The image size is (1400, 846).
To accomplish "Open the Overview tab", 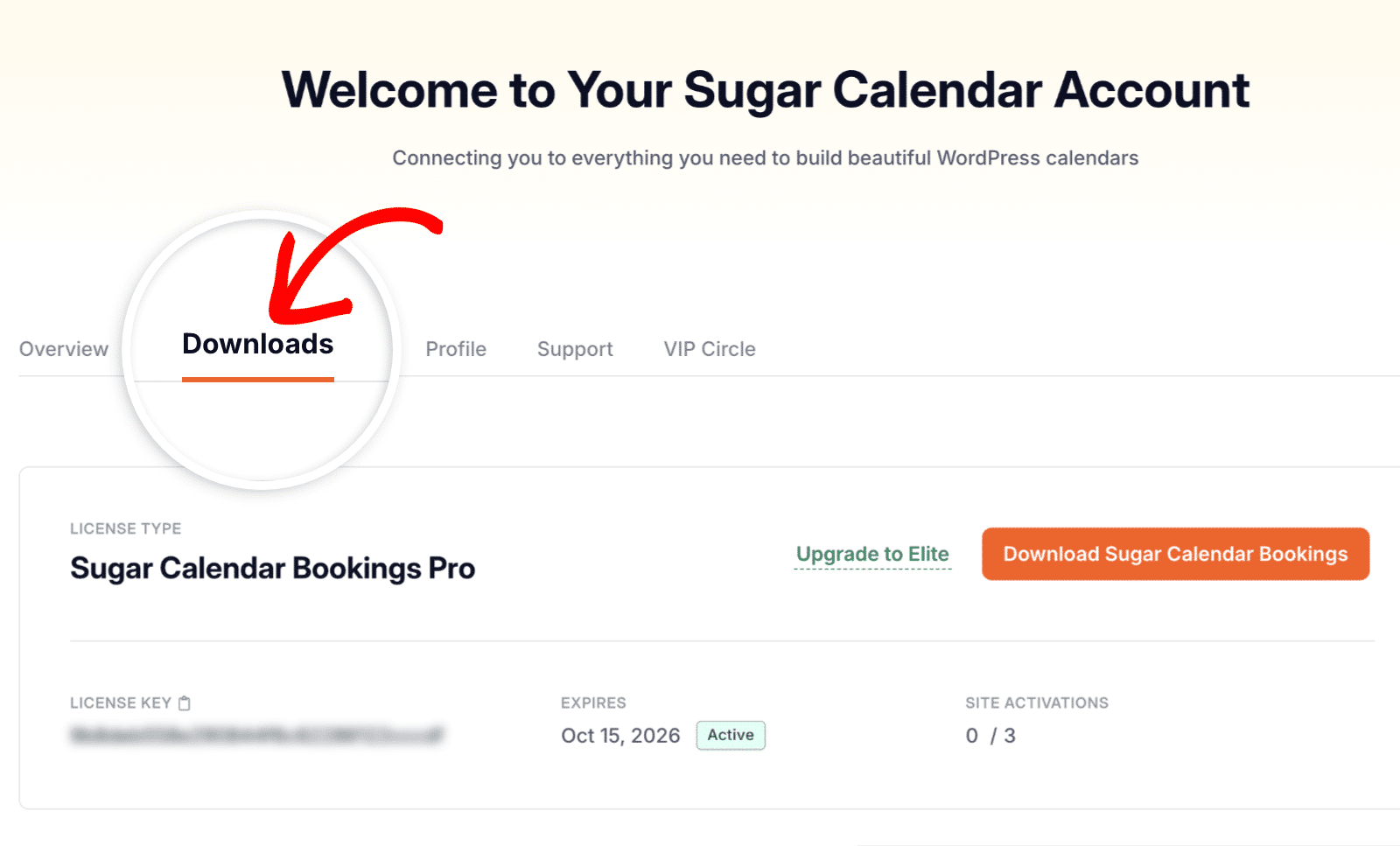I will coord(64,349).
